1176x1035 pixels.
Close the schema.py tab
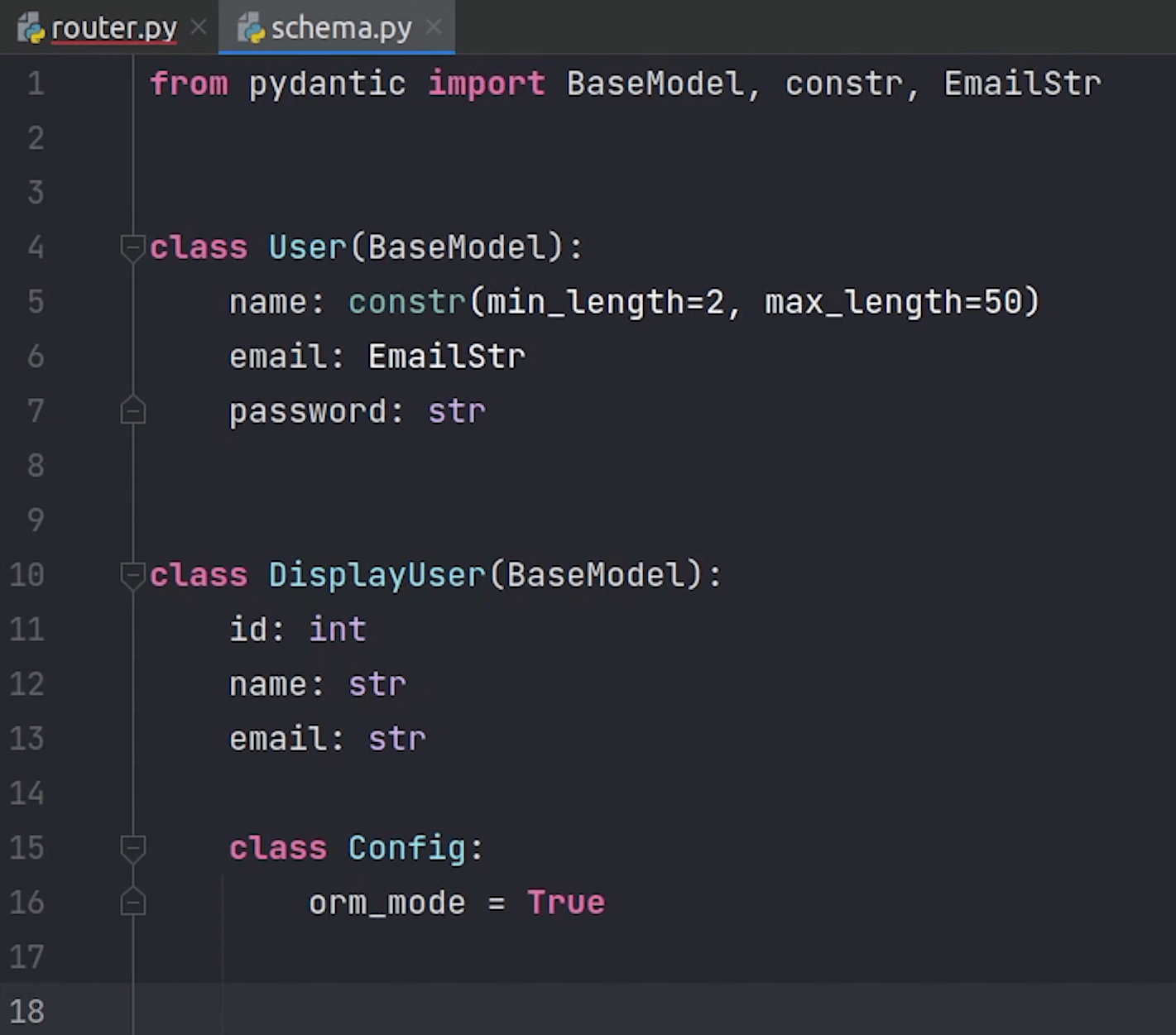(434, 27)
